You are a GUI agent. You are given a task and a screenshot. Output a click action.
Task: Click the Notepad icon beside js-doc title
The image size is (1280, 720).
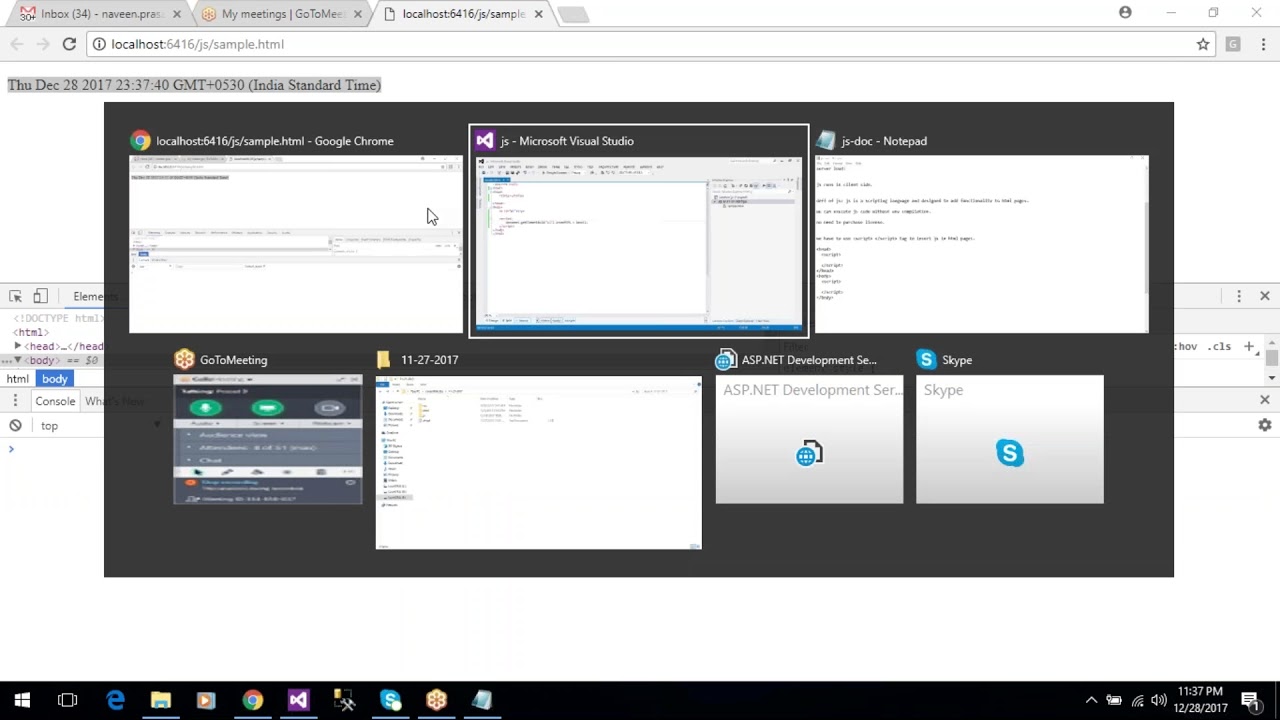coord(825,141)
